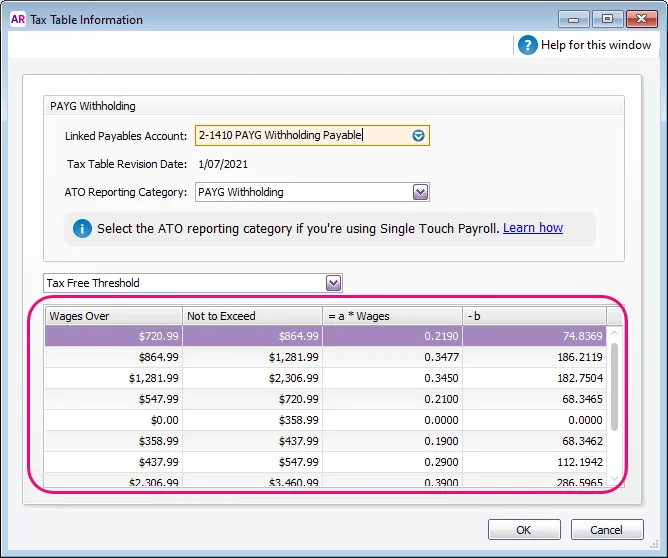Image resolution: width=668 pixels, height=558 pixels.
Task: Click the $0.00 Wages Over cell
Action: tap(114, 420)
